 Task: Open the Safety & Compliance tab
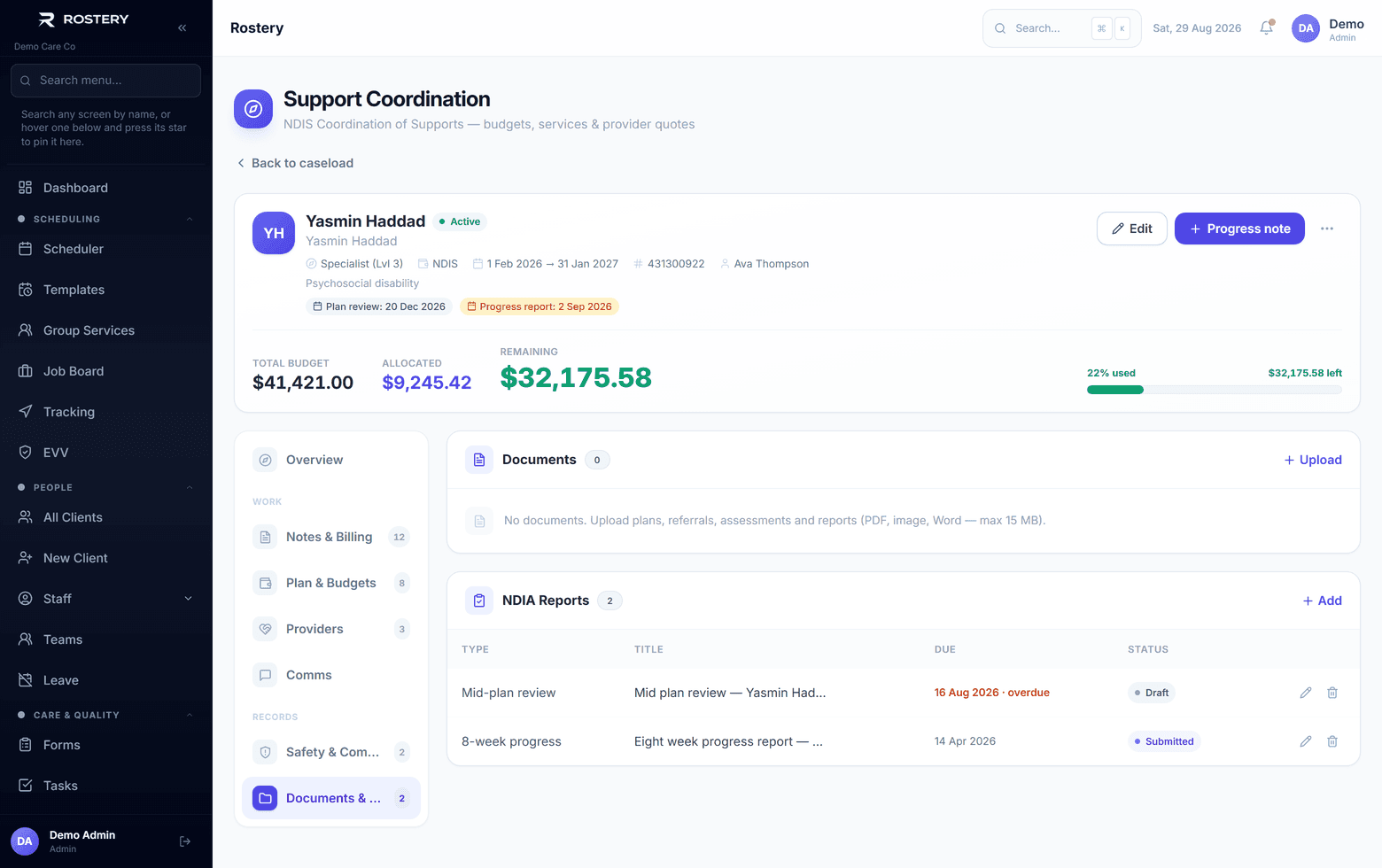click(331, 752)
